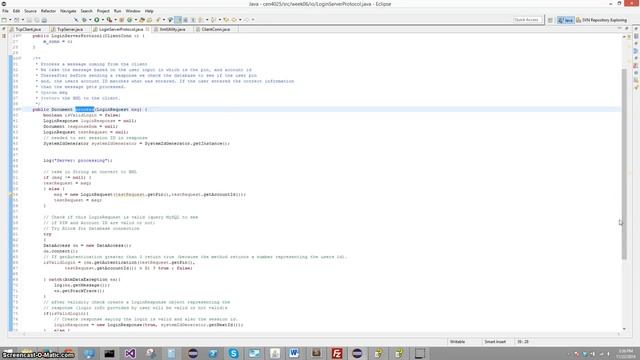This screenshot has height=360, width=640.
Task: Click the scroll down arrow of editor
Action: (624, 329)
